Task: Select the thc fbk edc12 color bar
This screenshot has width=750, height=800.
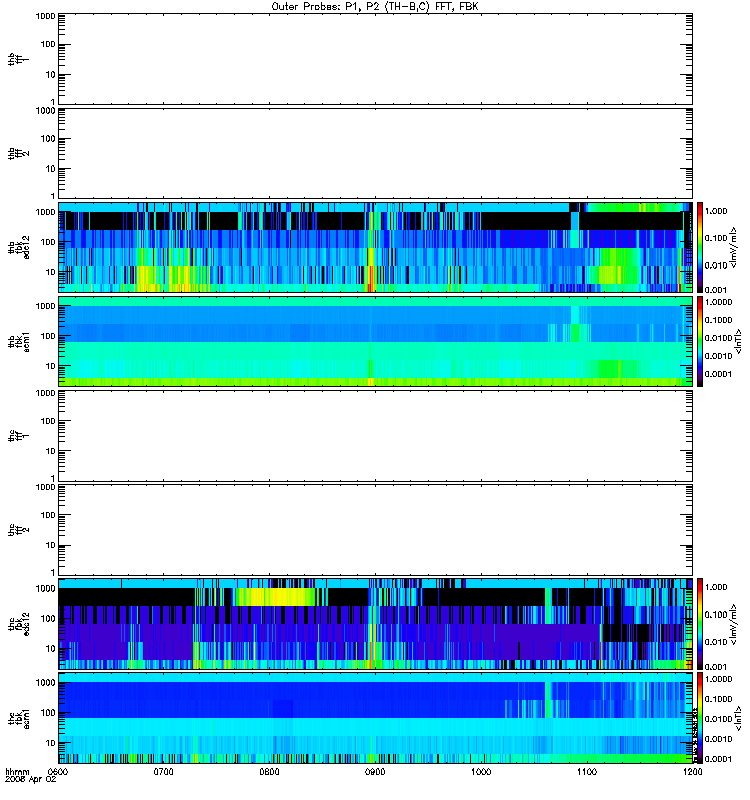Action: tap(700, 624)
